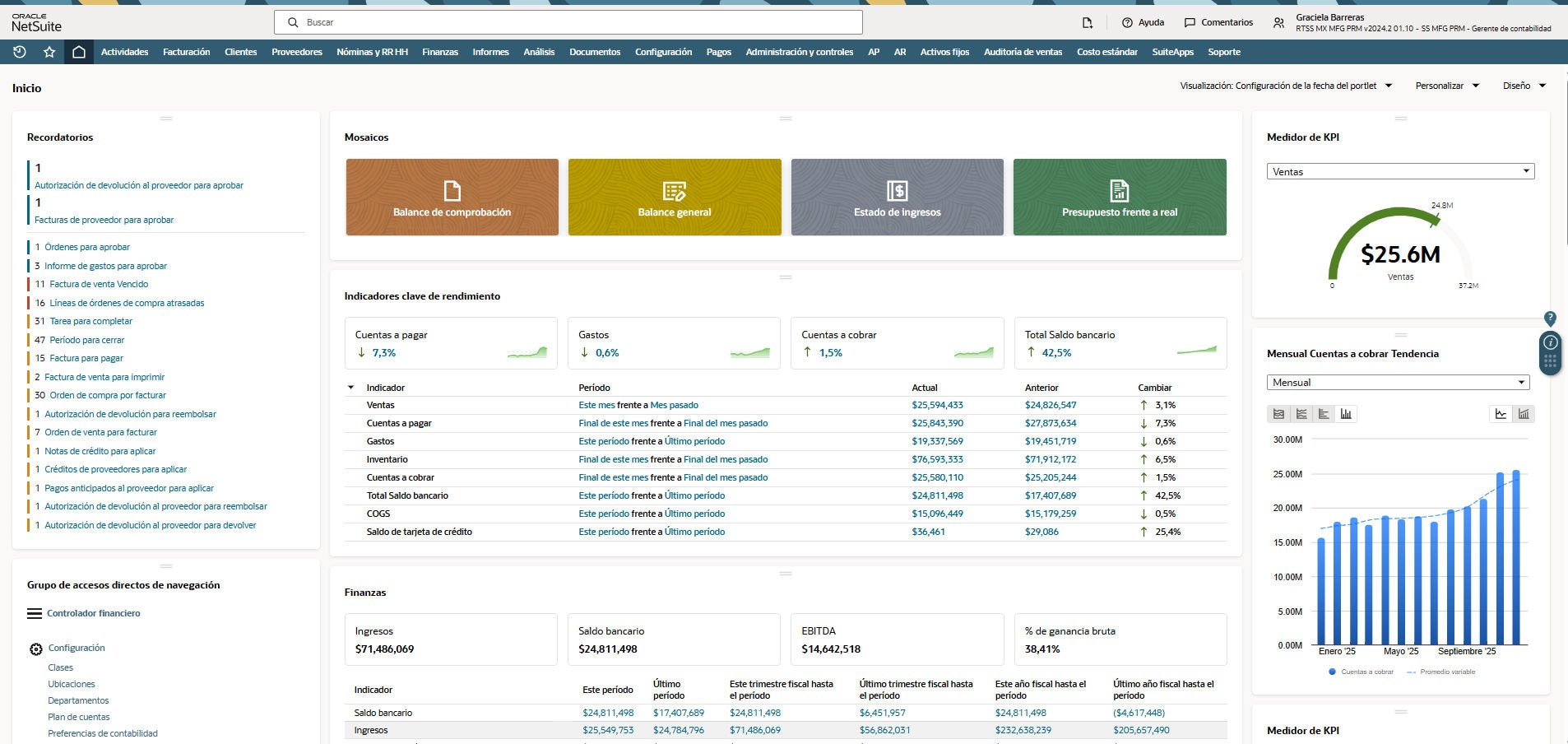Open the Controlador financiero hamburger menu icon
Viewport: 1568px width, 744px height.
[35, 614]
